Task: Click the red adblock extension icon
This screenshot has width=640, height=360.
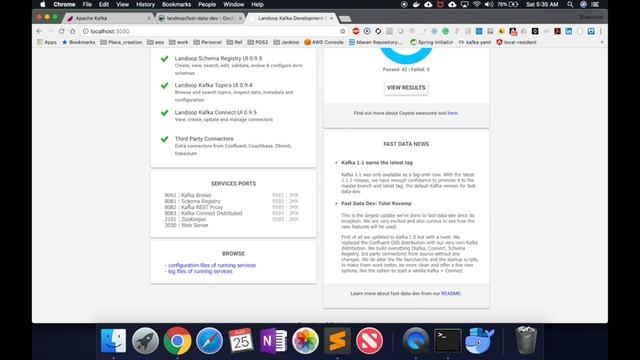Action: coord(356,31)
